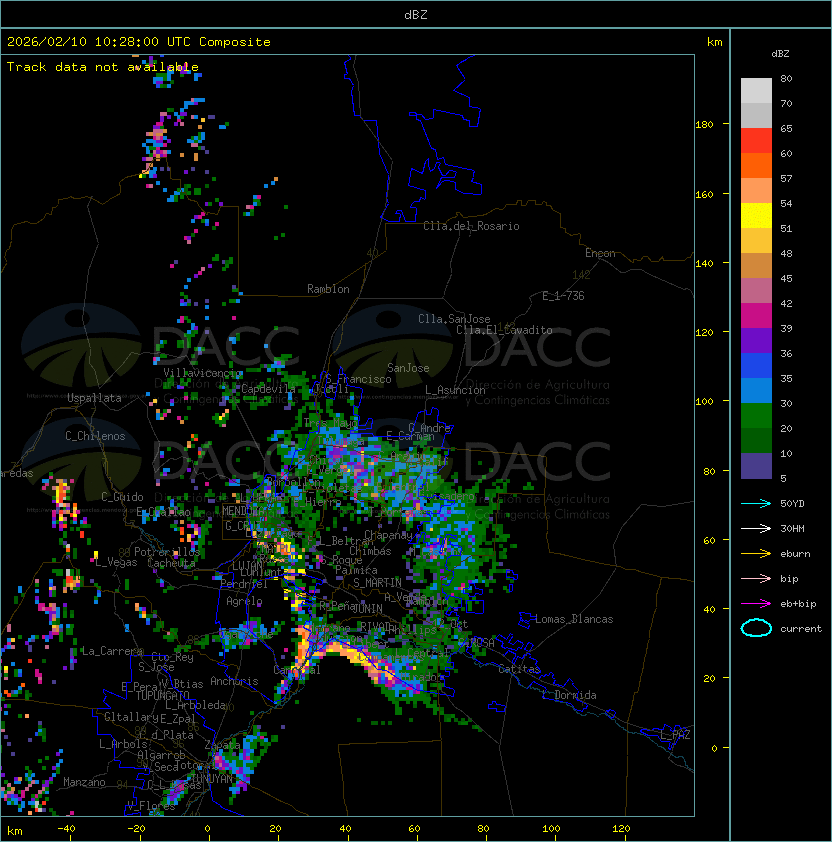Select the slate bottom swatch of dBZ scale
Image resolution: width=832 pixels, height=842 pixels.
coord(756,466)
